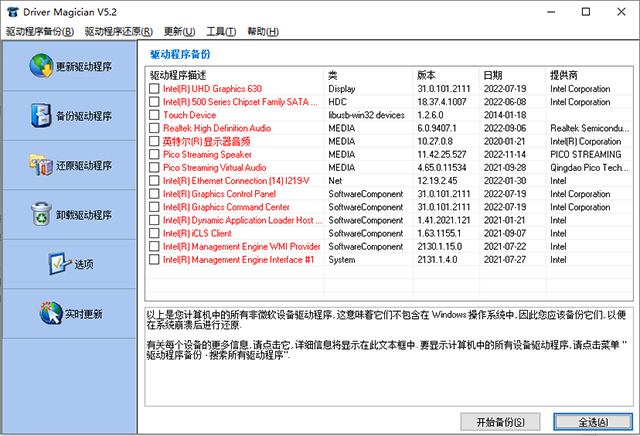Viewport: 640px width, 436px height.
Task: Click the Driver Magician title bar app icon
Action: [13, 12]
